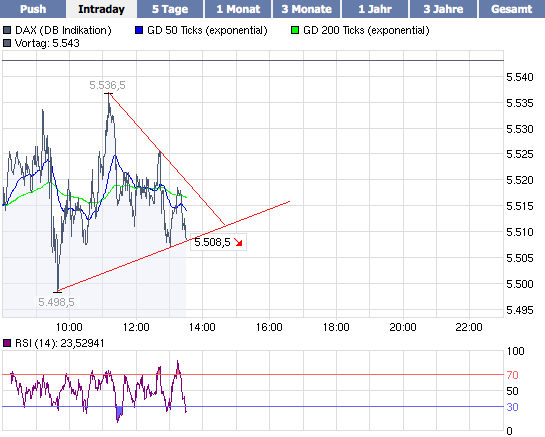Click the 5.536,5 high marker label
Image resolution: width=545 pixels, height=437 pixels.
click(x=107, y=85)
